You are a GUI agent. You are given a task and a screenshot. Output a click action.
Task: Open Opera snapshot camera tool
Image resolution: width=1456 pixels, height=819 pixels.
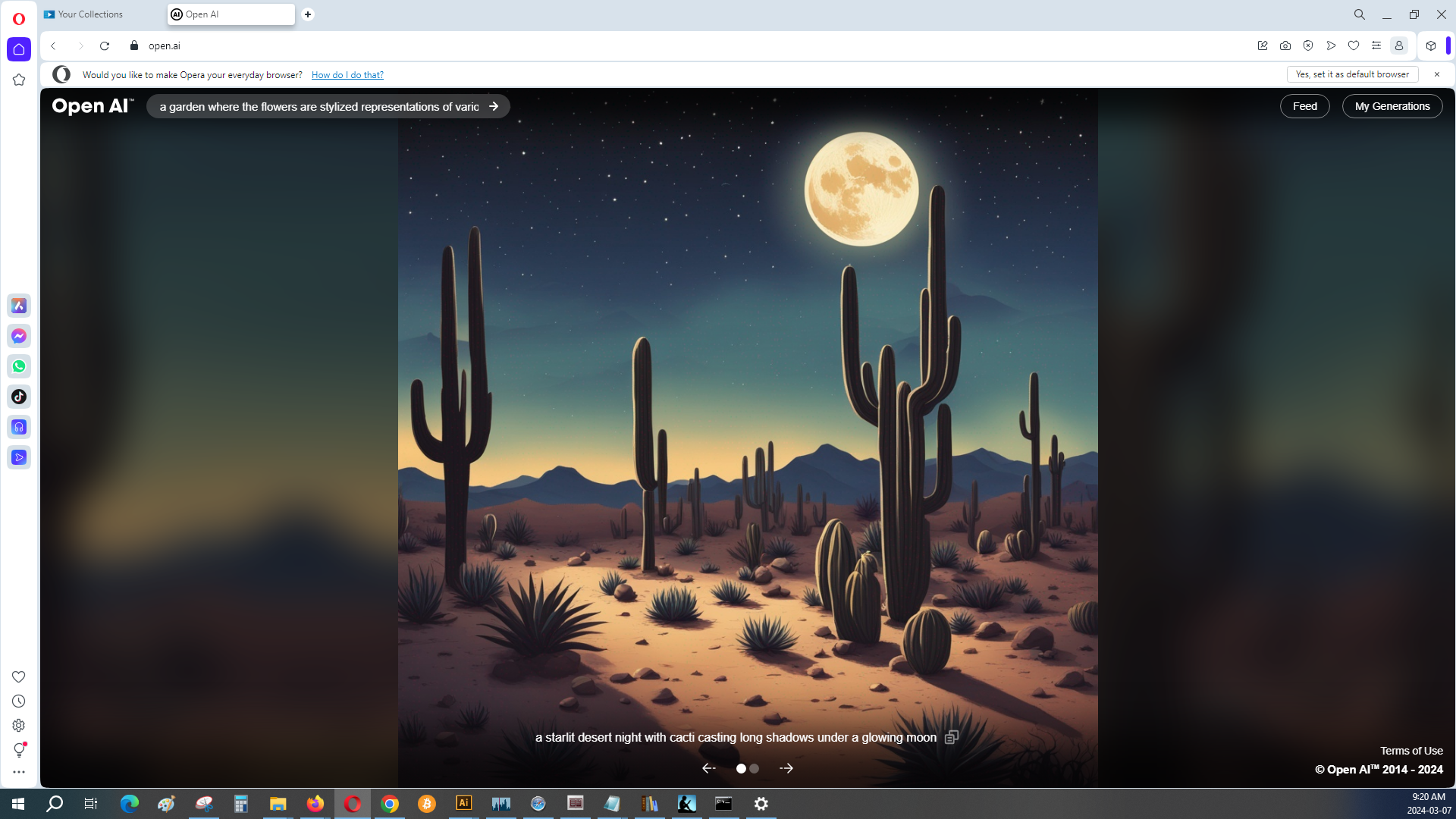(1285, 45)
